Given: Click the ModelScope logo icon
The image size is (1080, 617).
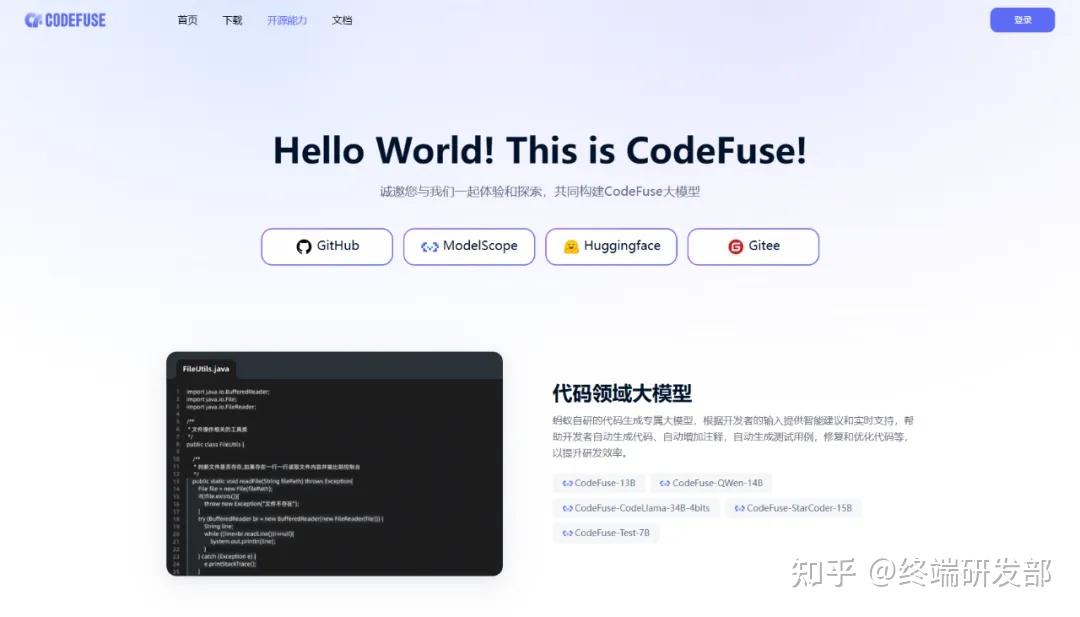Looking at the screenshot, I should (x=430, y=247).
